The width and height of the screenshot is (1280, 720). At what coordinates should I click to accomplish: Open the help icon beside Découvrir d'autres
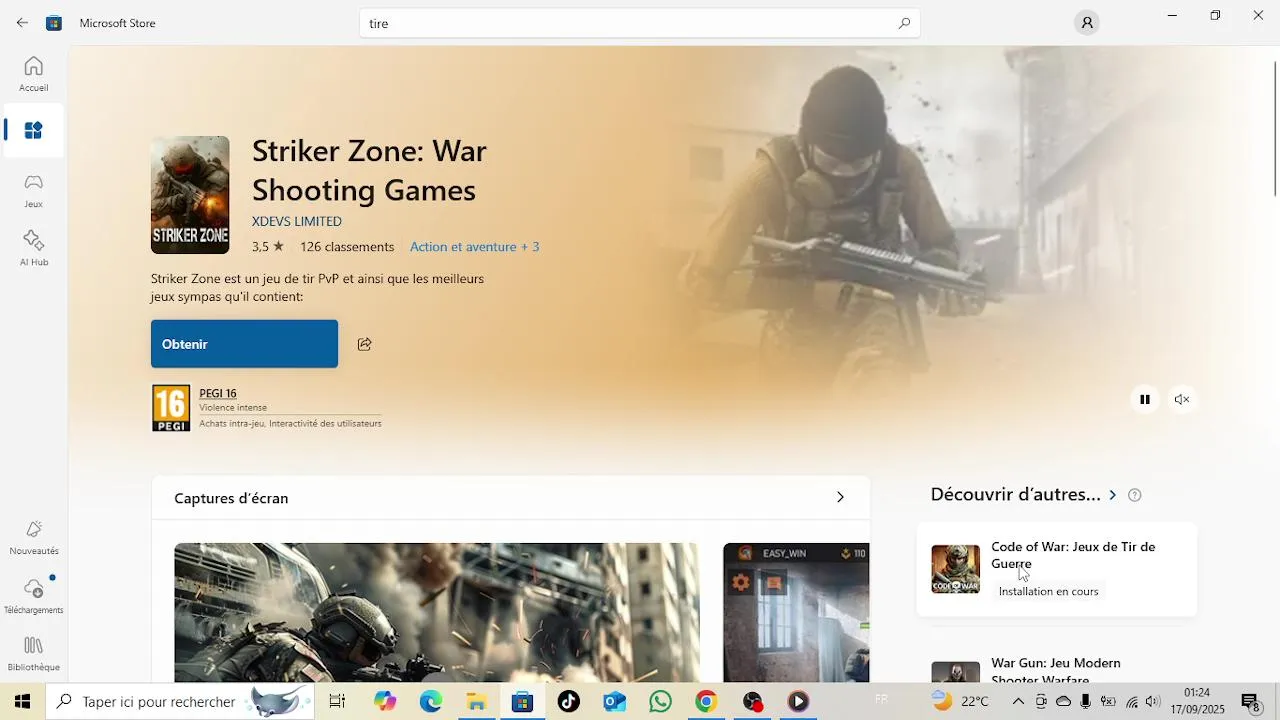point(1134,495)
